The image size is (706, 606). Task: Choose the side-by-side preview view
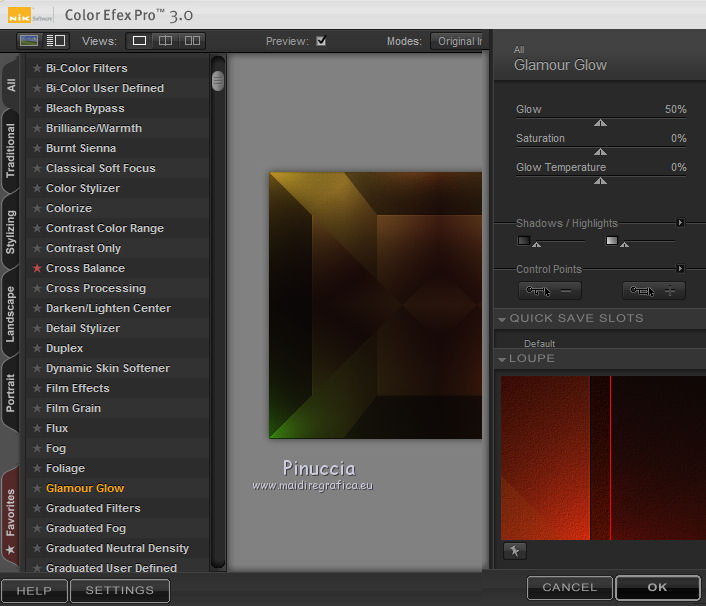point(192,41)
